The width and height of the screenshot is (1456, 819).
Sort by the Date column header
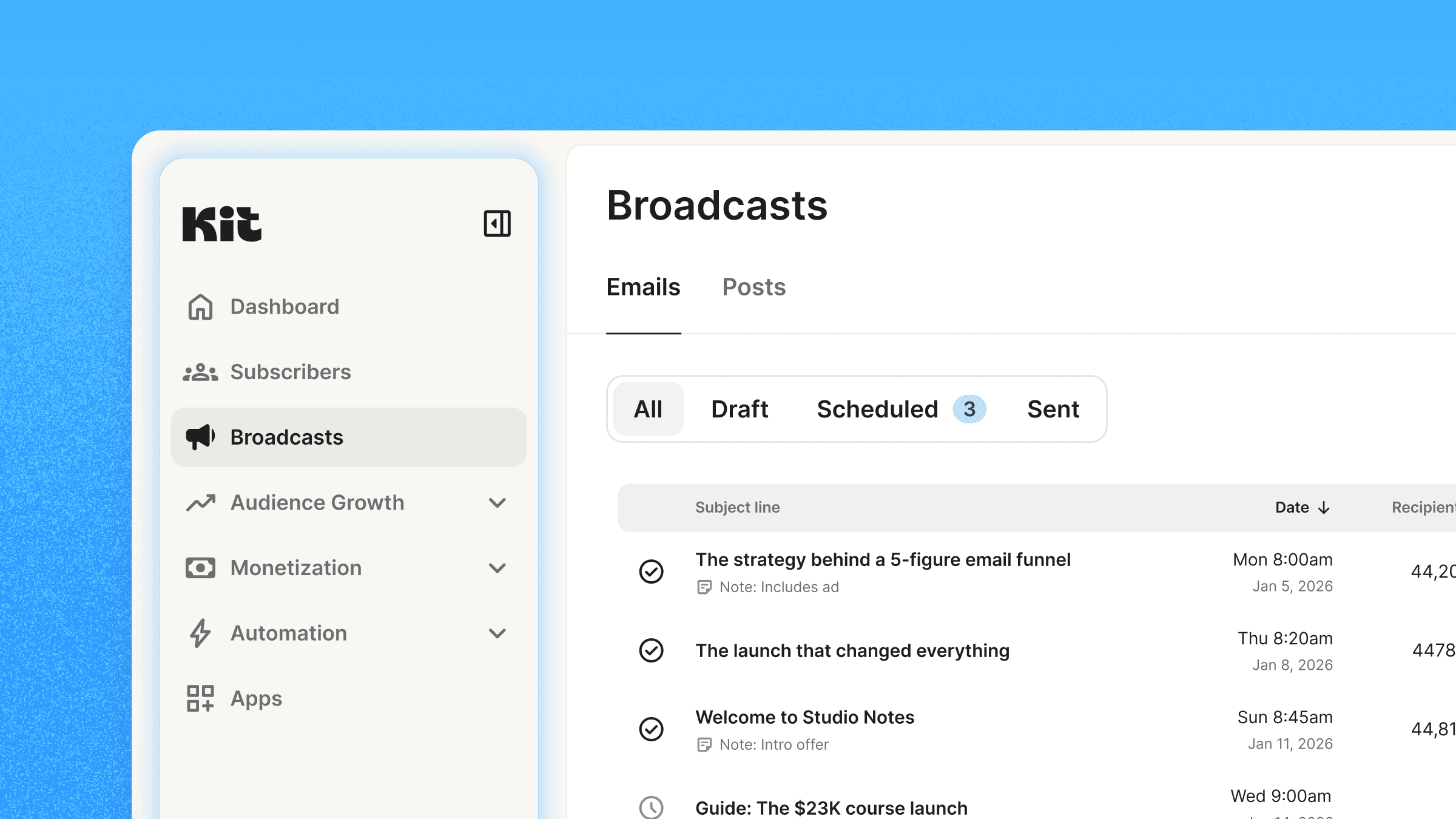(x=1303, y=508)
